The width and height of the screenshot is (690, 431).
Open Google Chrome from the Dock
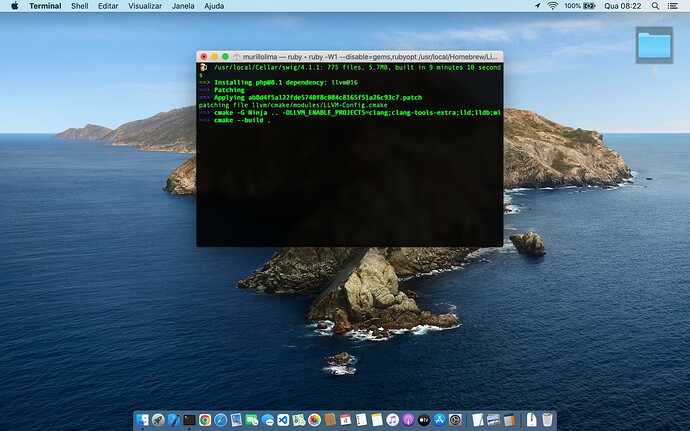point(205,420)
